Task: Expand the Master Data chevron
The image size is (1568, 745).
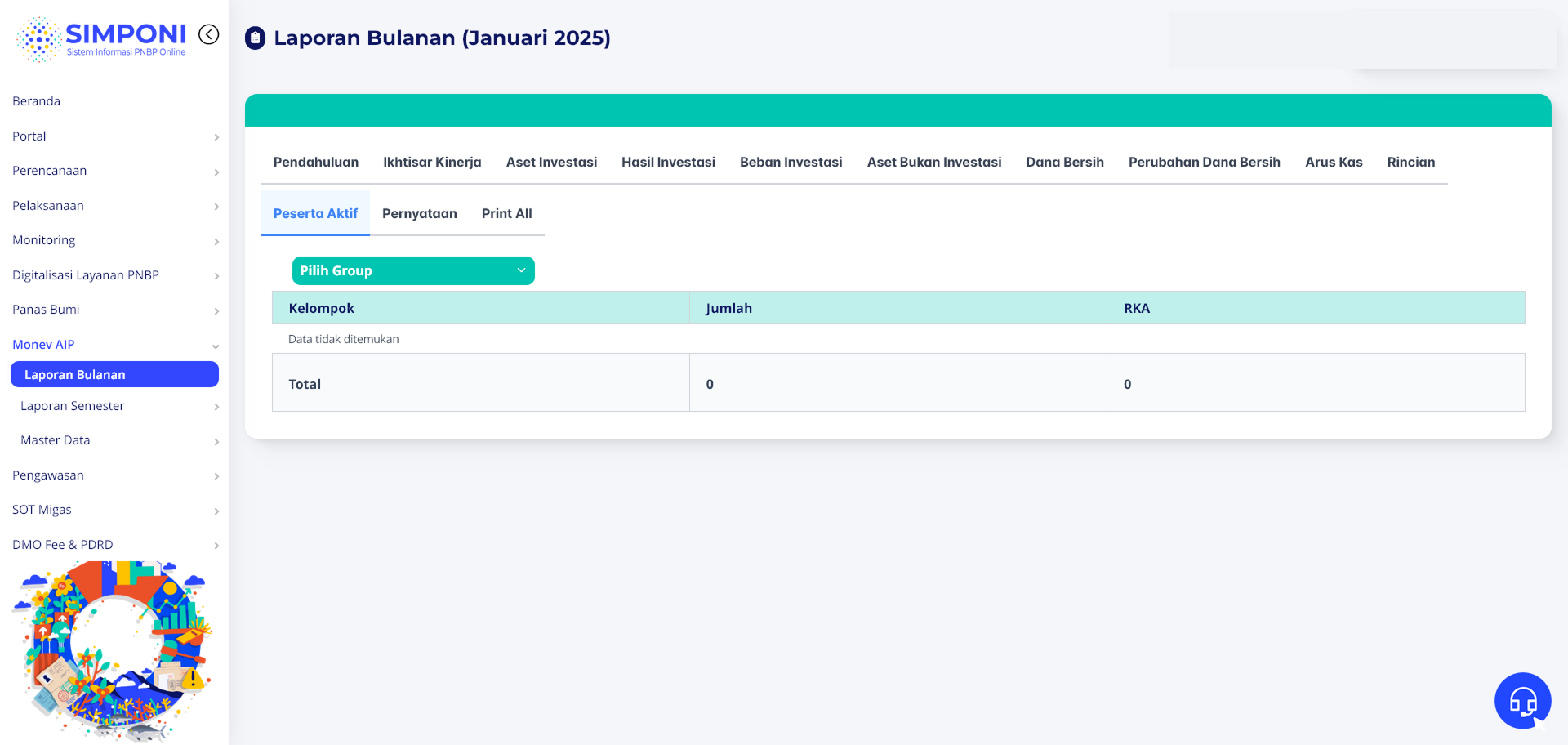Action: pos(216,442)
